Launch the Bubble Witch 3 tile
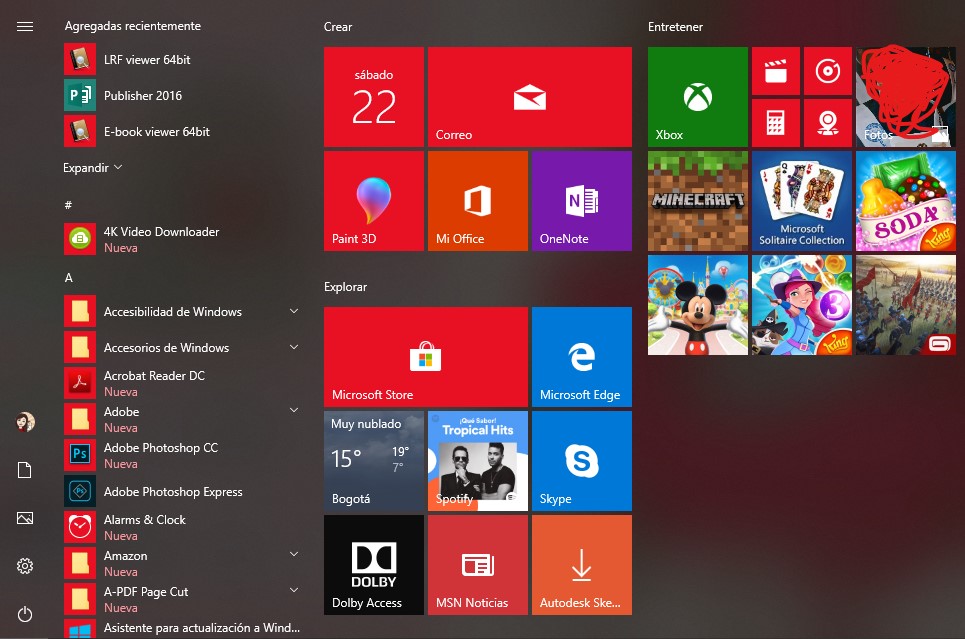The image size is (965, 639). (802, 305)
